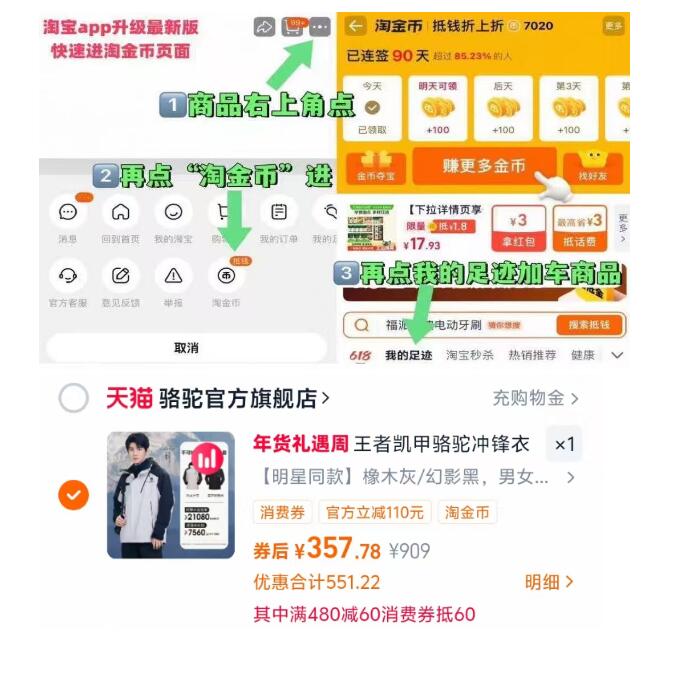This screenshot has height=674, width=680.
Task: Open the product variant selector 橡木灰/幻影黑
Action: click(x=418, y=477)
